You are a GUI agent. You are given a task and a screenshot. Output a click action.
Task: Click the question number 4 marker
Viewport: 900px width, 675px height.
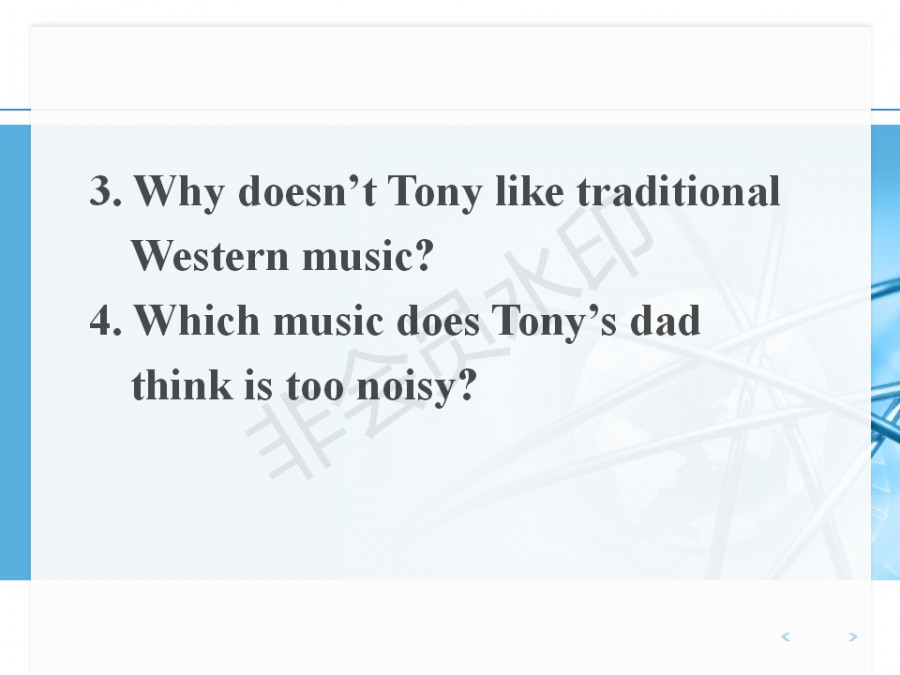[x=104, y=321]
